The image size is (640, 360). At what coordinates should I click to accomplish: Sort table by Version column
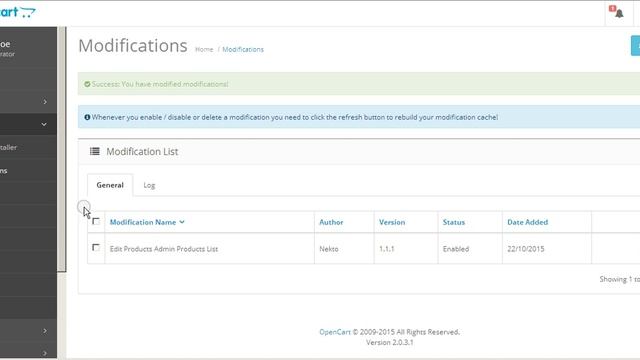tap(392, 222)
